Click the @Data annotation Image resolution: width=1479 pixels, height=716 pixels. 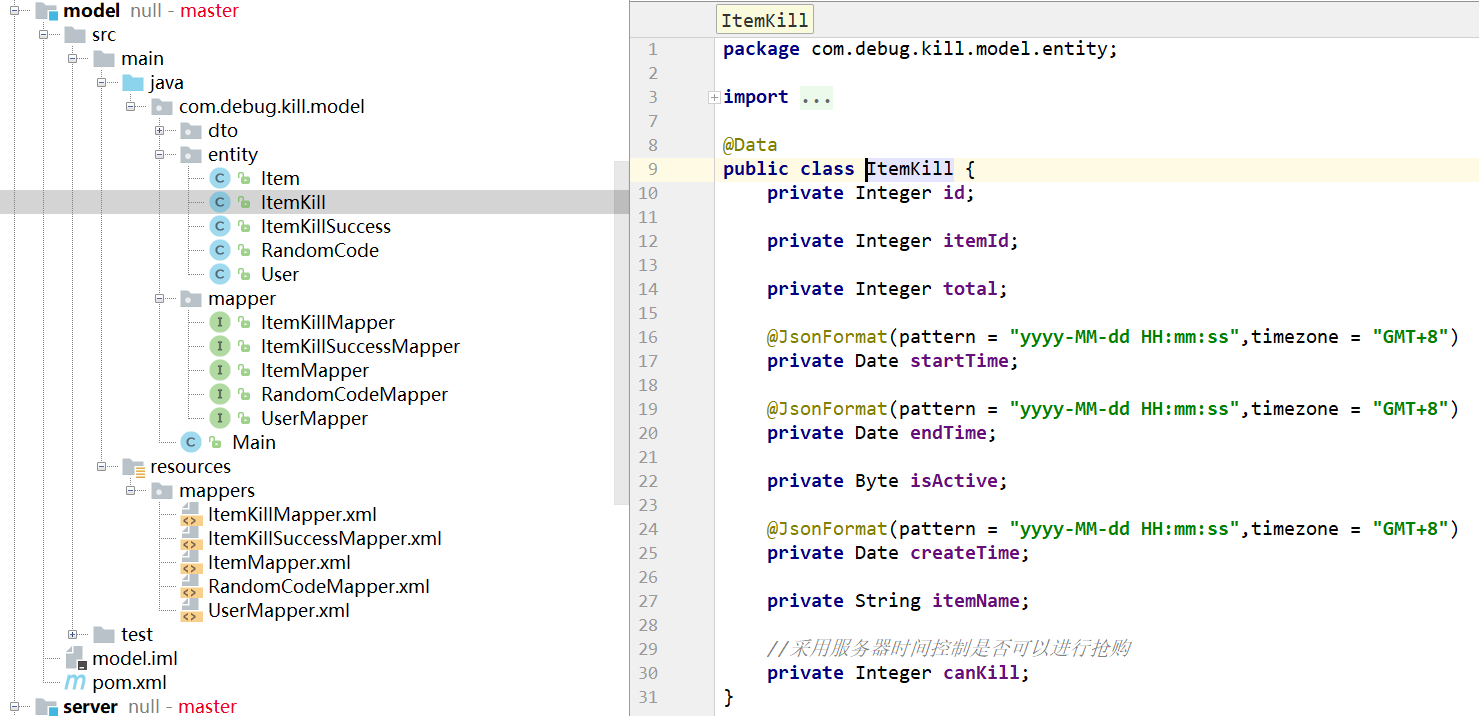(x=750, y=145)
